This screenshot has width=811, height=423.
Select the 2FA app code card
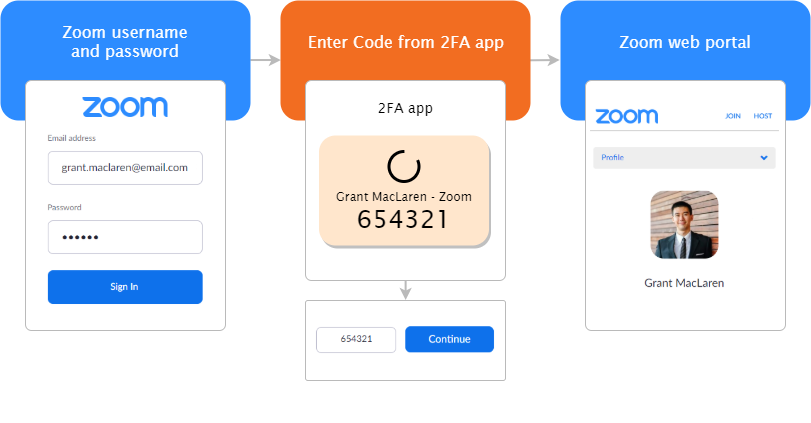(404, 192)
